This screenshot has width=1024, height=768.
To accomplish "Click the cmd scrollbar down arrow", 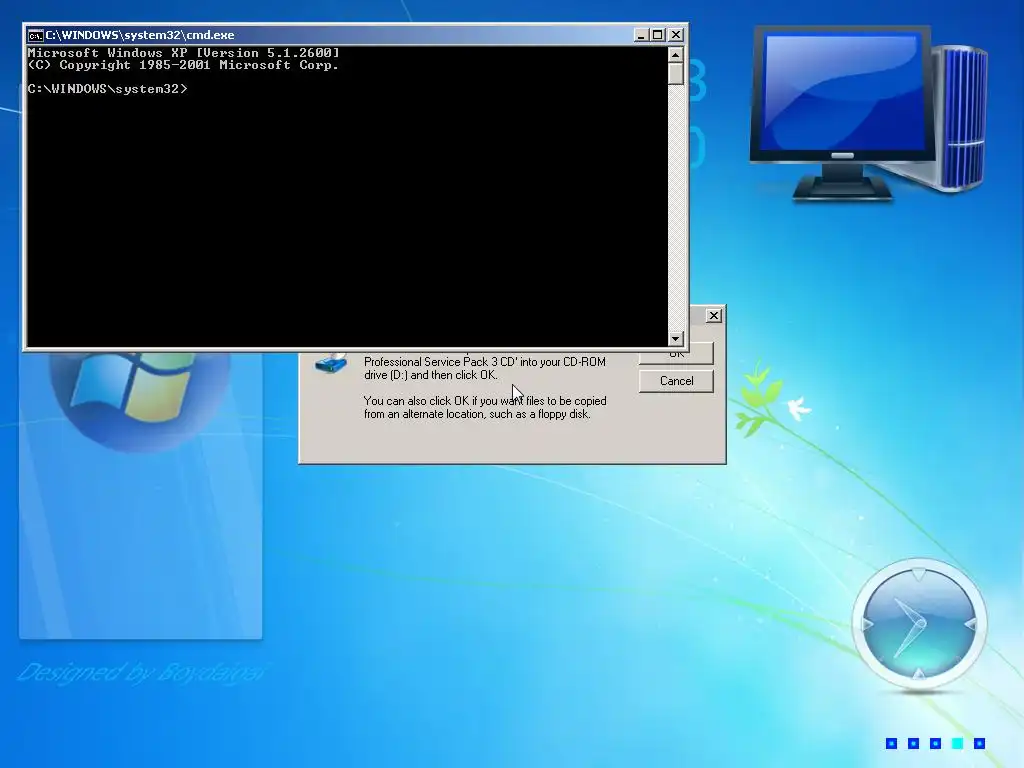I will click(x=675, y=338).
